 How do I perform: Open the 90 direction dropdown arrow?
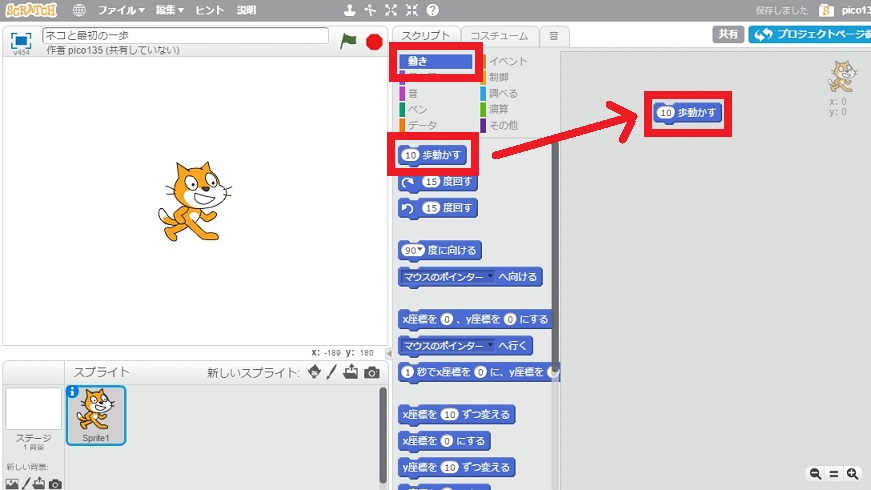pos(421,249)
